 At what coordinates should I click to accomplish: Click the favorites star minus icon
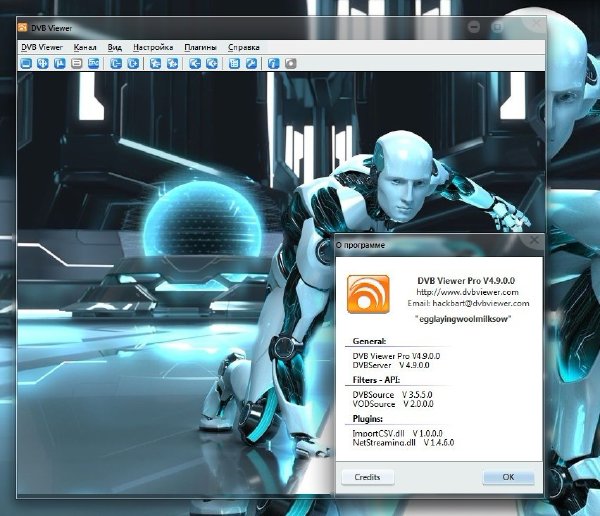coord(155,63)
